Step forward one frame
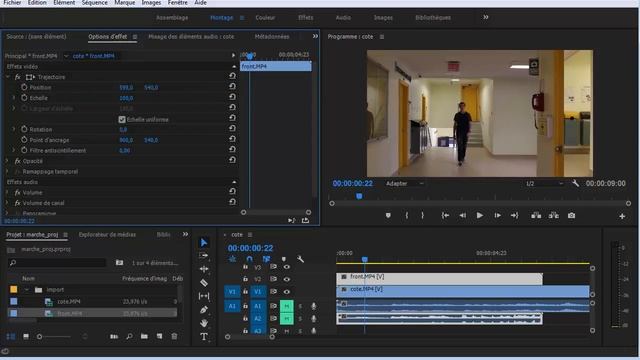 (497, 216)
